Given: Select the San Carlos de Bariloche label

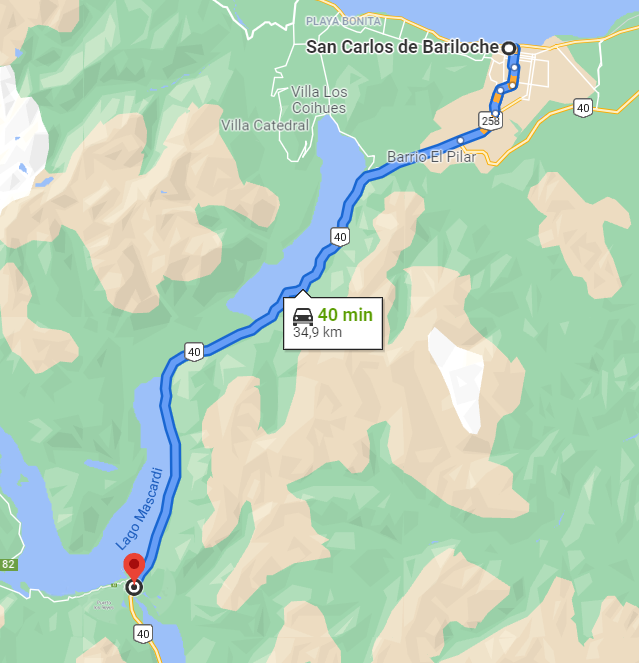Looking at the screenshot, I should [x=402, y=47].
